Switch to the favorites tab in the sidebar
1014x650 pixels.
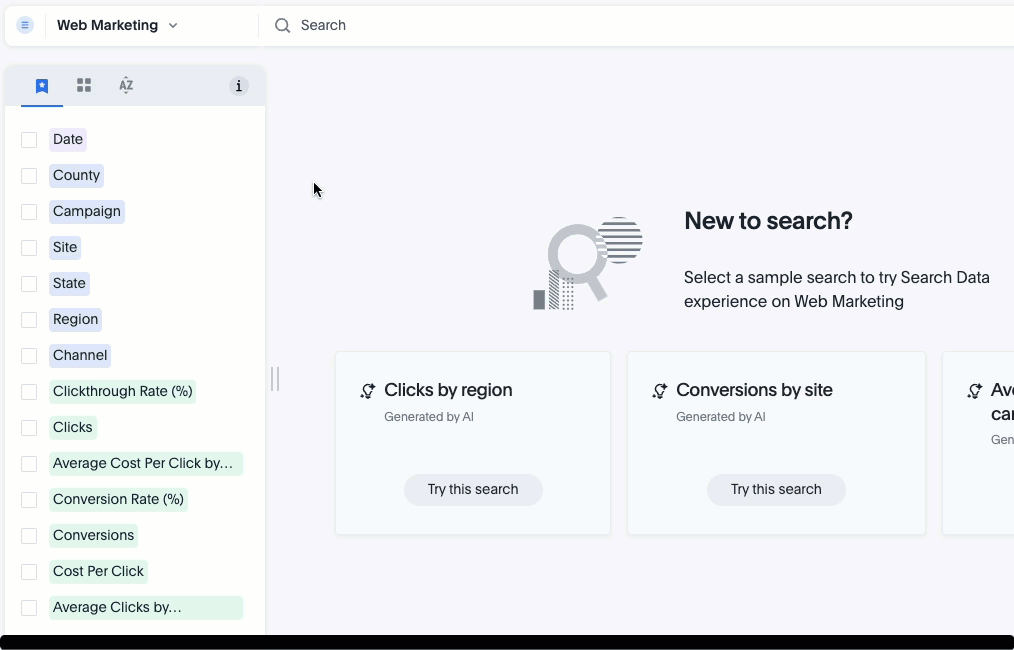tap(41, 85)
